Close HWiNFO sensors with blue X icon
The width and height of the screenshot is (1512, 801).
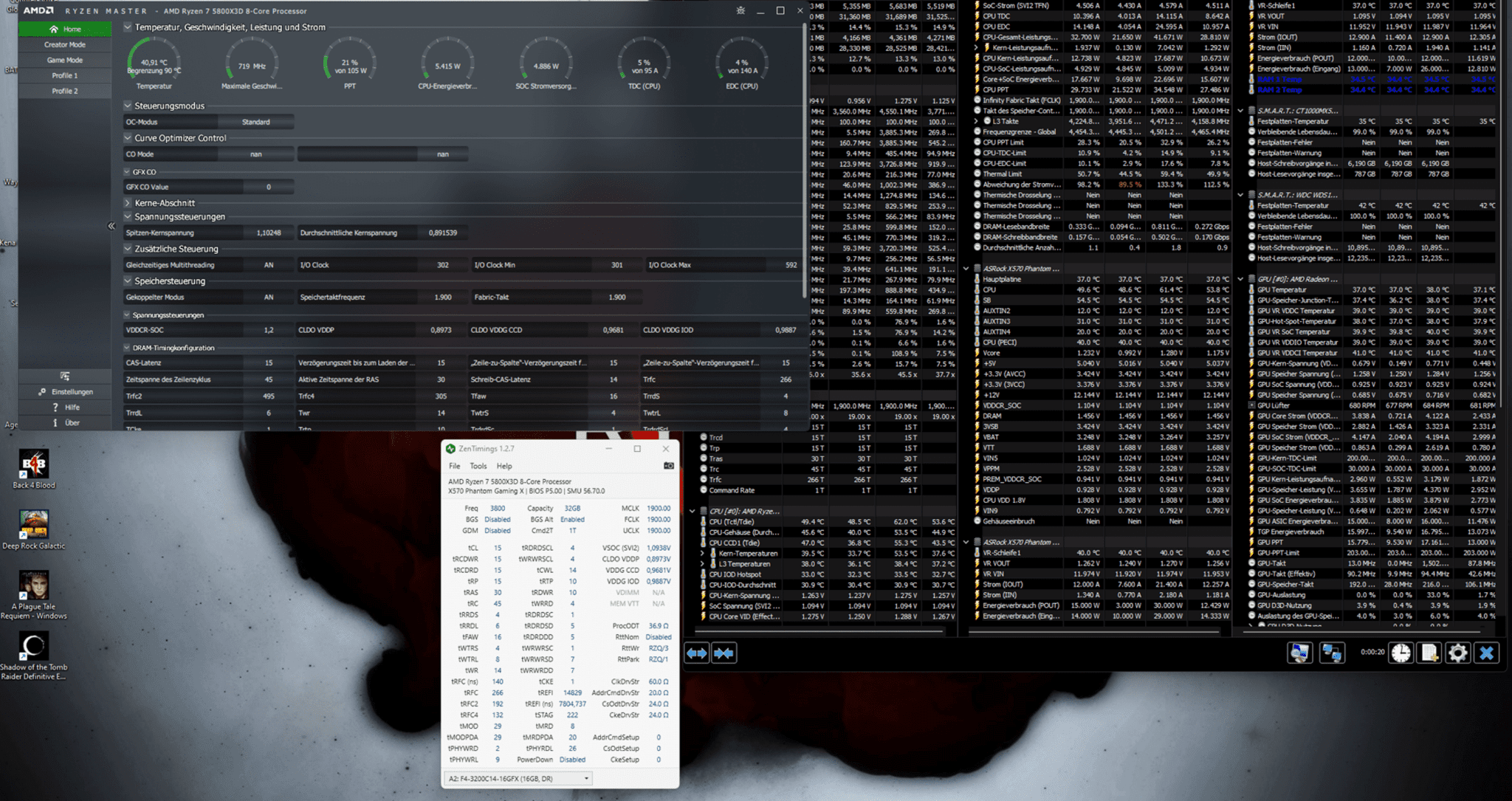point(1486,653)
